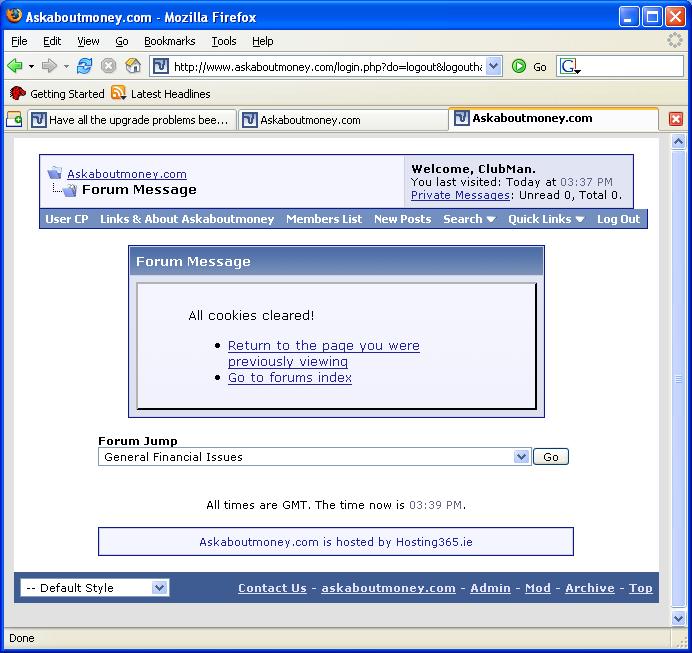Open the Help menu
The height and width of the screenshot is (653, 692).
pos(263,41)
